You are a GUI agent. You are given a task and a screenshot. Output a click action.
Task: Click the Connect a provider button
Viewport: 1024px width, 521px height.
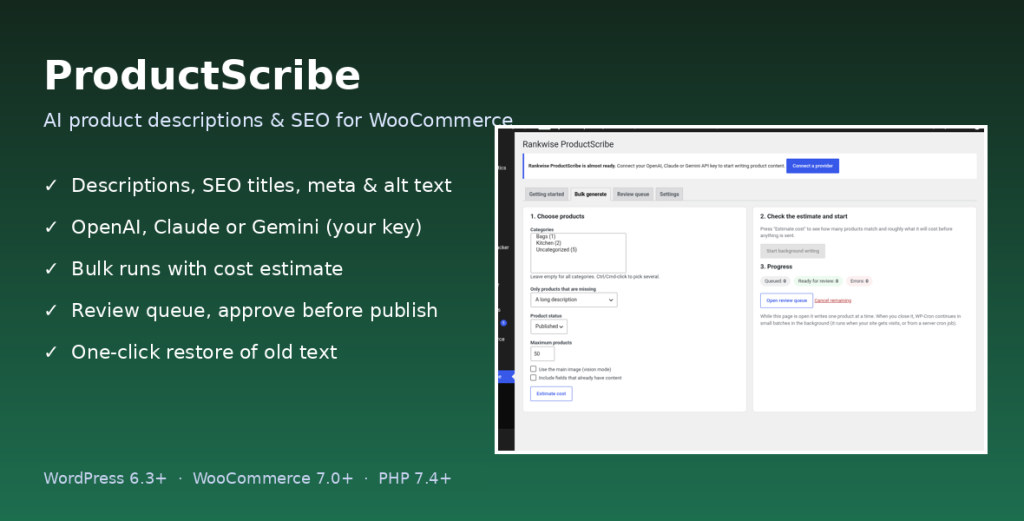coord(812,166)
